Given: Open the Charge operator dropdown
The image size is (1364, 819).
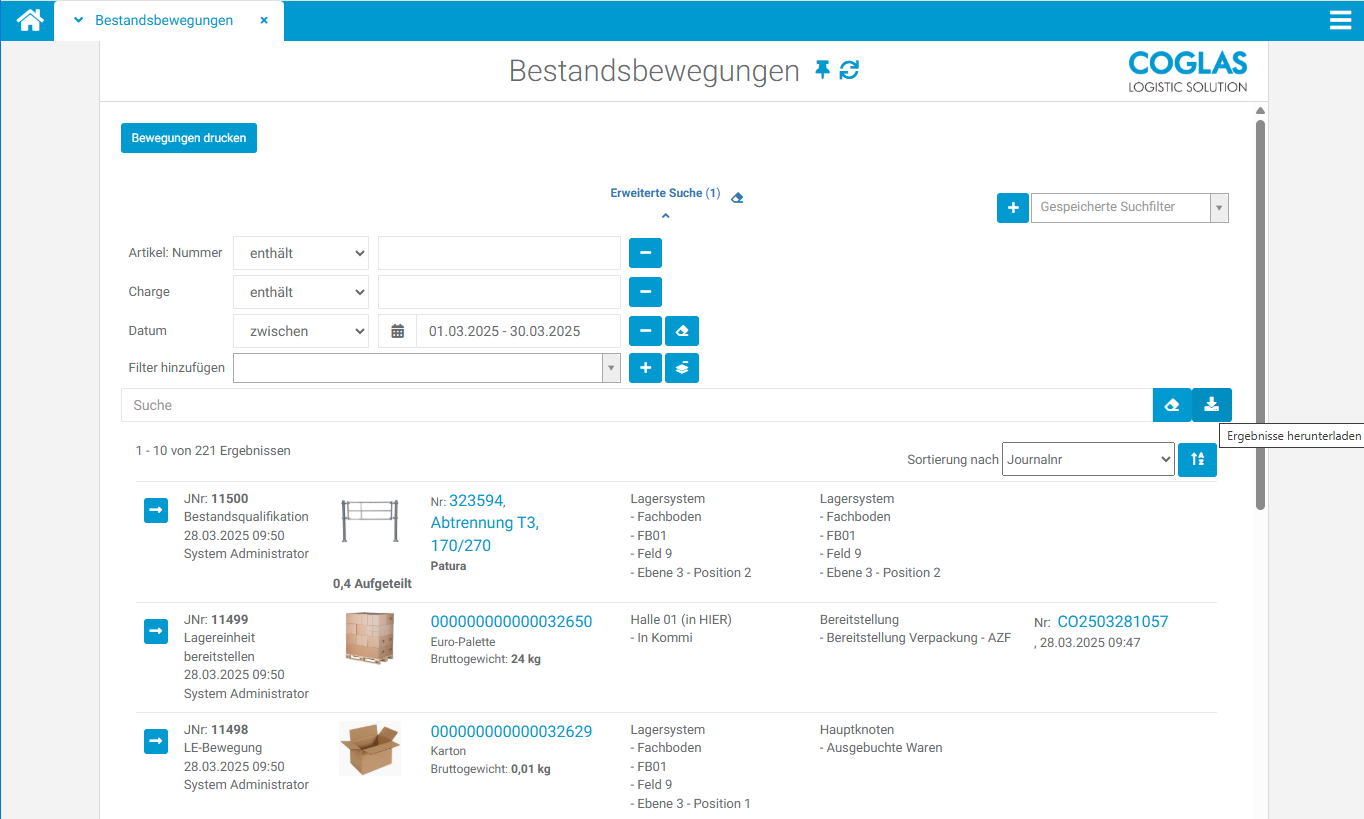Looking at the screenshot, I should coord(301,292).
